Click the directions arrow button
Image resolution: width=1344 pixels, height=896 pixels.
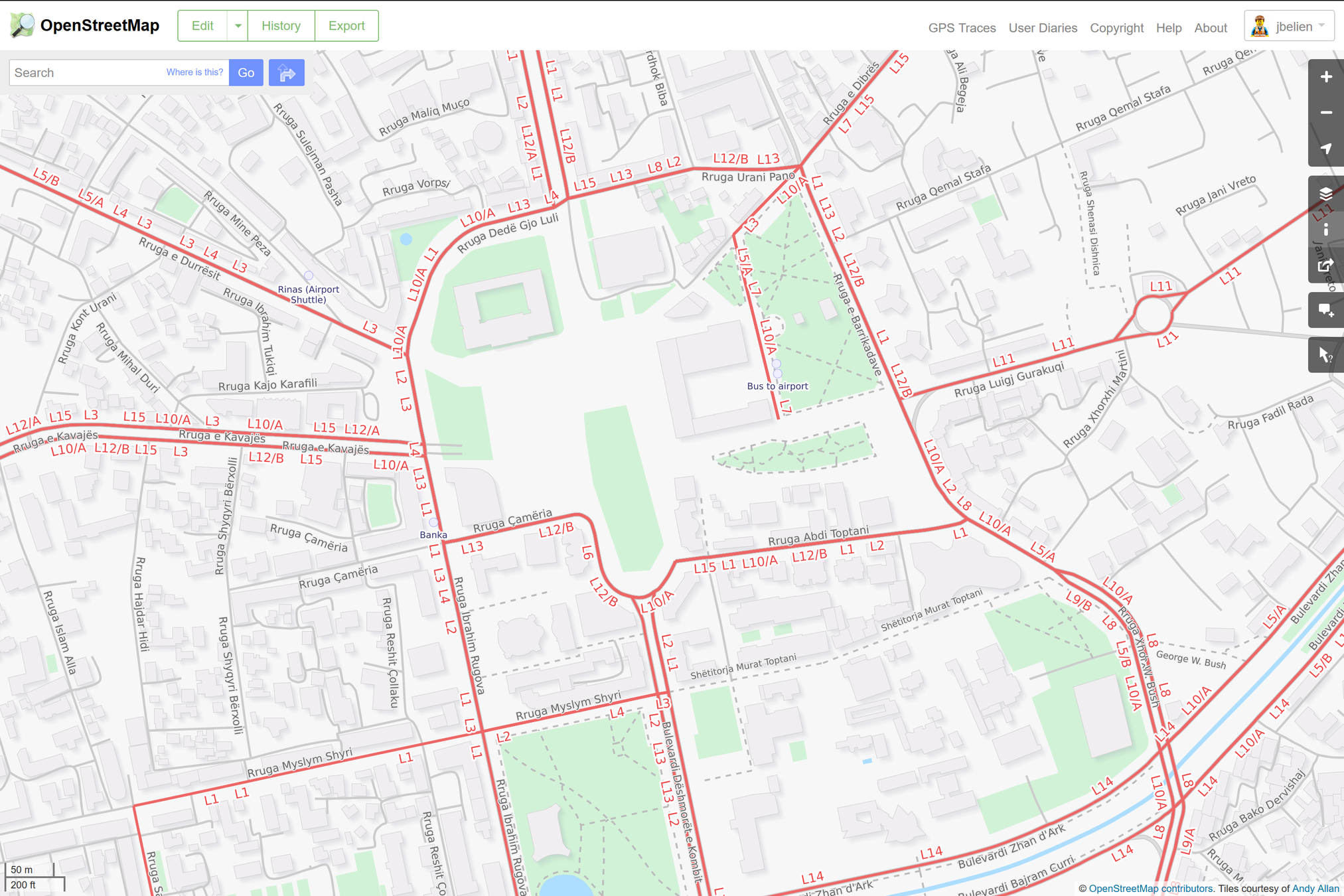(x=286, y=73)
